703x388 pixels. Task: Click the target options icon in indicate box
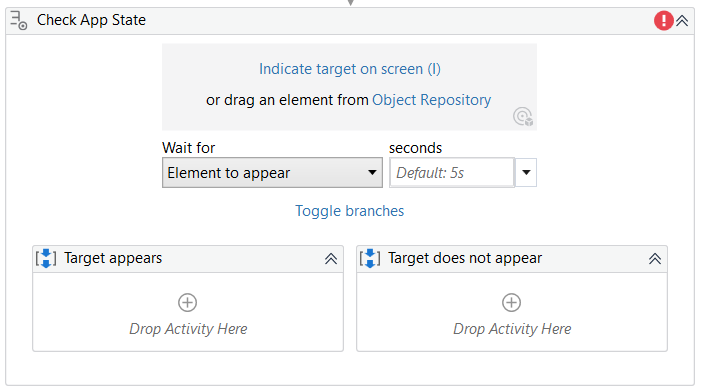tap(523, 117)
